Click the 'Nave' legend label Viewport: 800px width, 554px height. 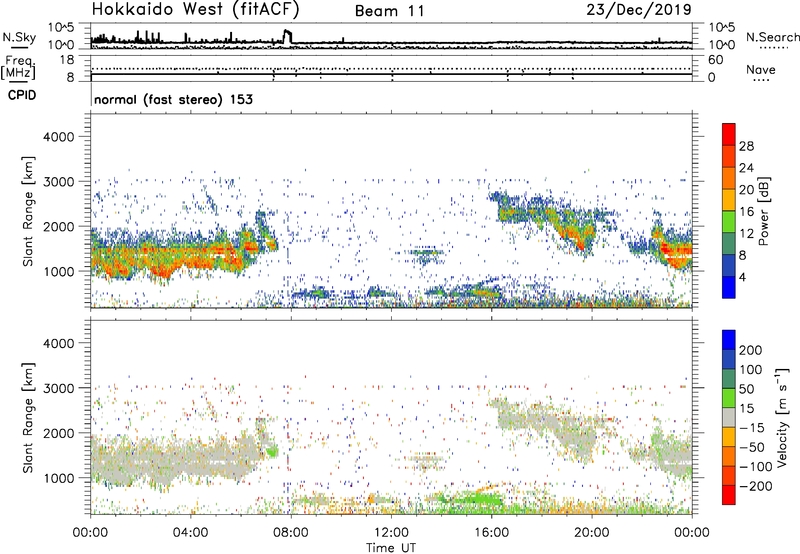pos(760,69)
